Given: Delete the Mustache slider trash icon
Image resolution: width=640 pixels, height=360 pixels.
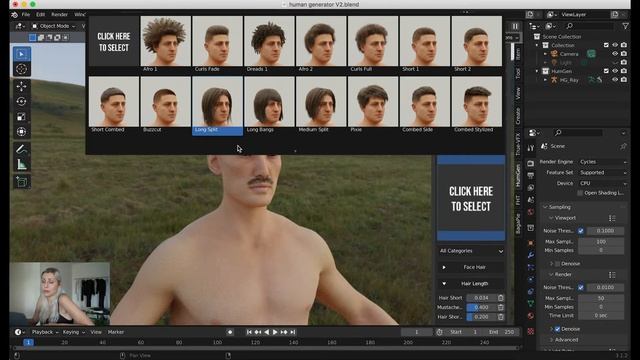Looking at the screenshot, I should (501, 307).
